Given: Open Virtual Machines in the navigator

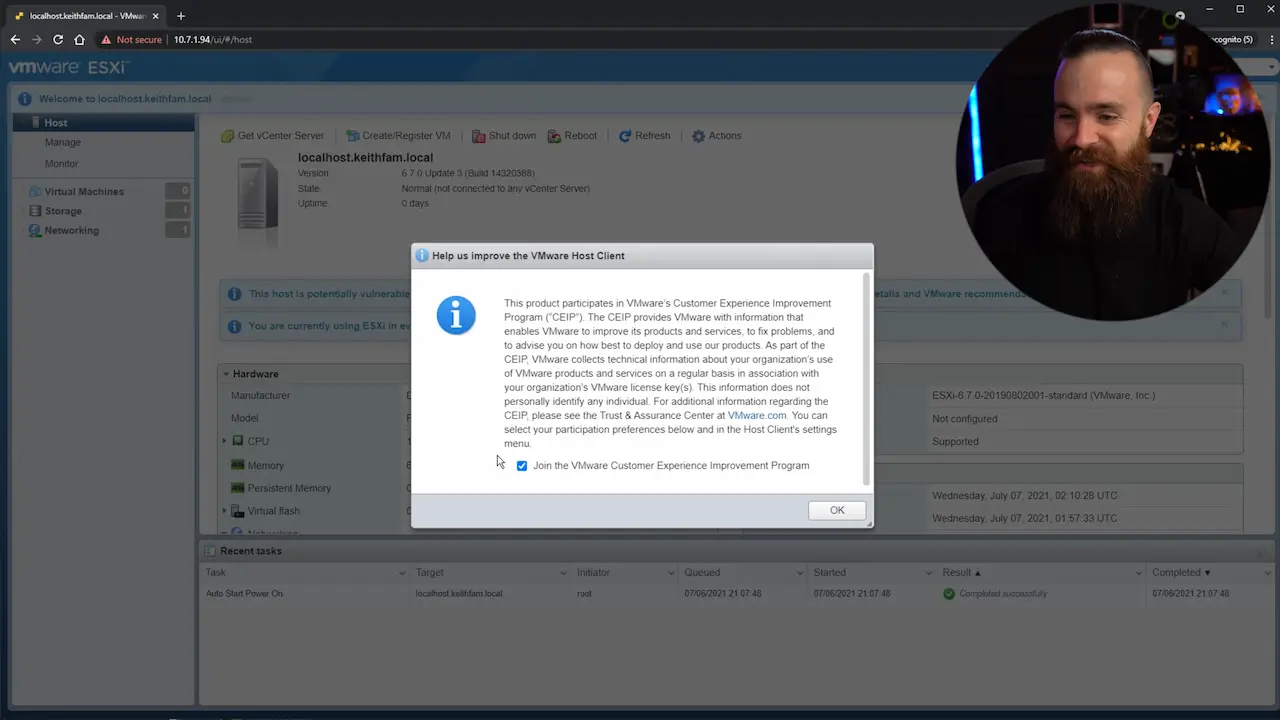Looking at the screenshot, I should (84, 191).
